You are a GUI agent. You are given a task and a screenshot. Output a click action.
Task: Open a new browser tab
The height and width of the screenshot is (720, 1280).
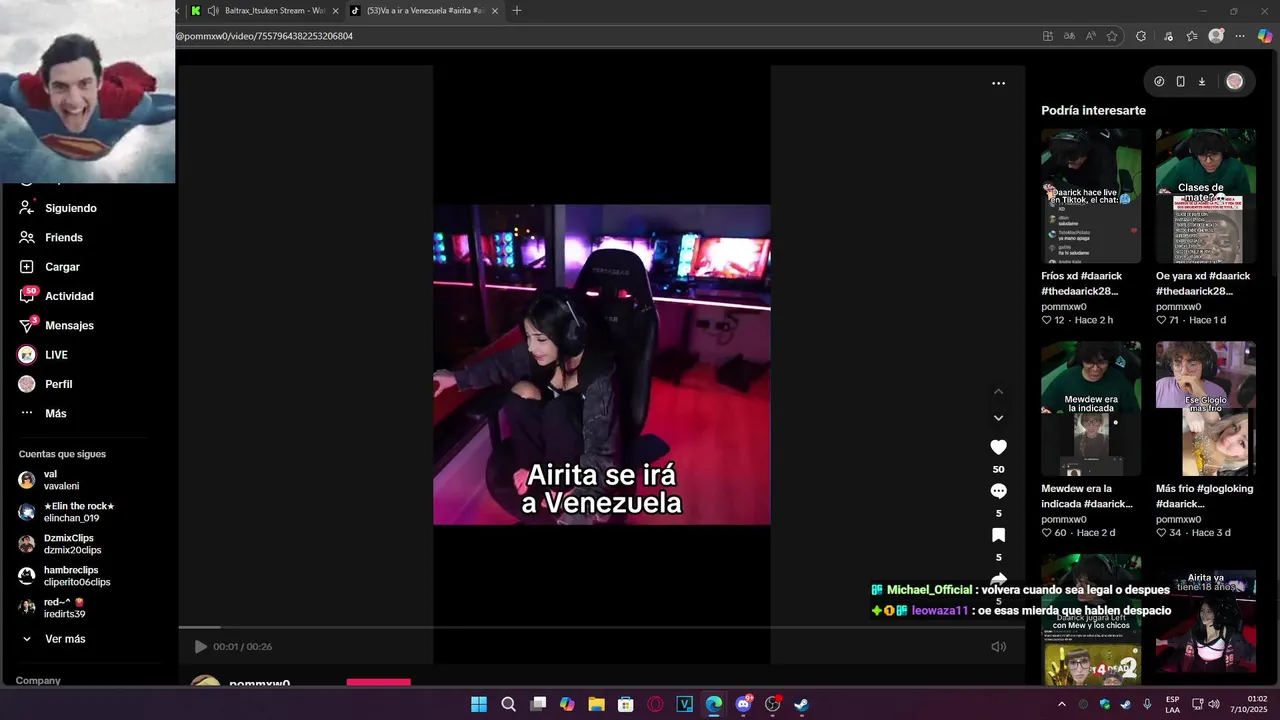pyautogui.click(x=517, y=11)
